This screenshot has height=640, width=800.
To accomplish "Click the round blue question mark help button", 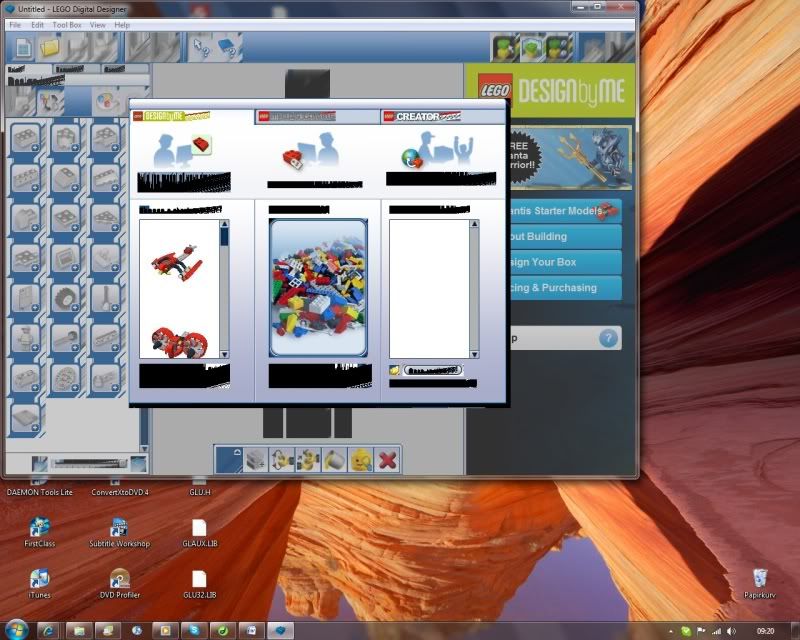I will click(608, 338).
